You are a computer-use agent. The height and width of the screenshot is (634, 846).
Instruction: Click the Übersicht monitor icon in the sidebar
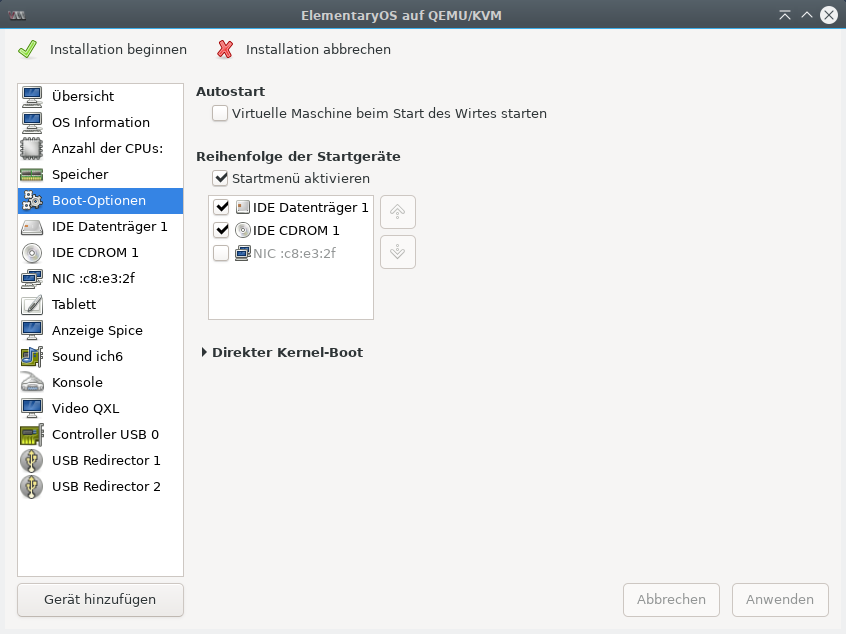(x=32, y=96)
